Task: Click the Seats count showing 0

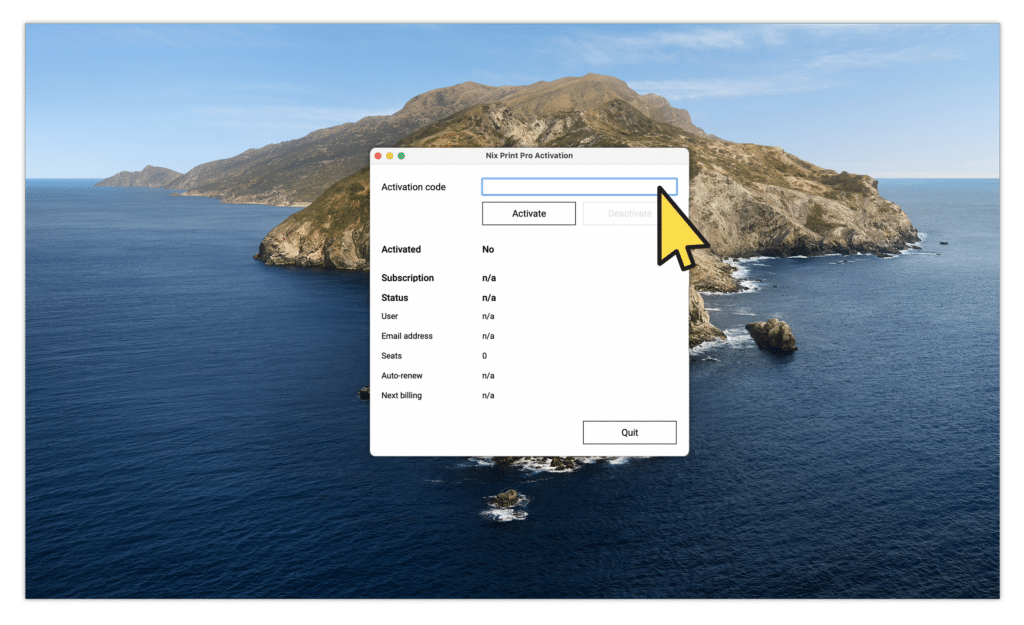Action: click(x=484, y=356)
